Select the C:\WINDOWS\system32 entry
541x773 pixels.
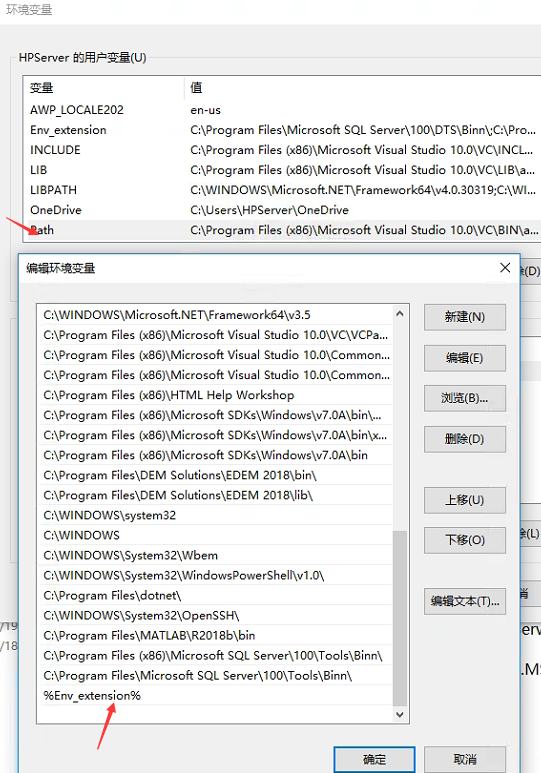pos(216,515)
